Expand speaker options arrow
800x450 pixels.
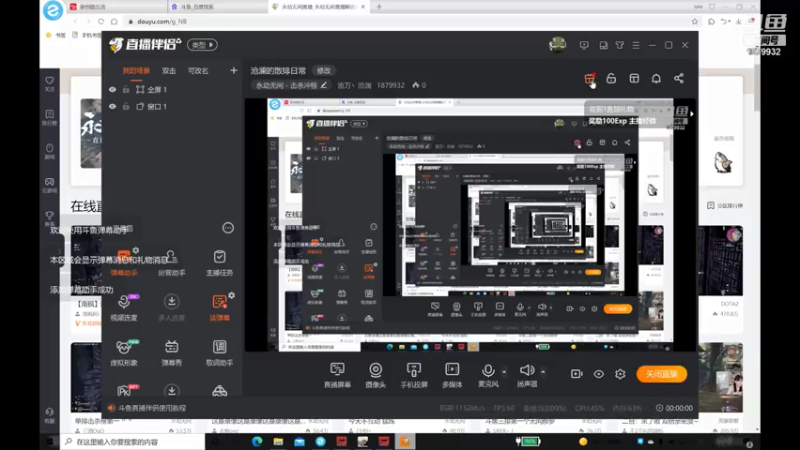(543, 371)
